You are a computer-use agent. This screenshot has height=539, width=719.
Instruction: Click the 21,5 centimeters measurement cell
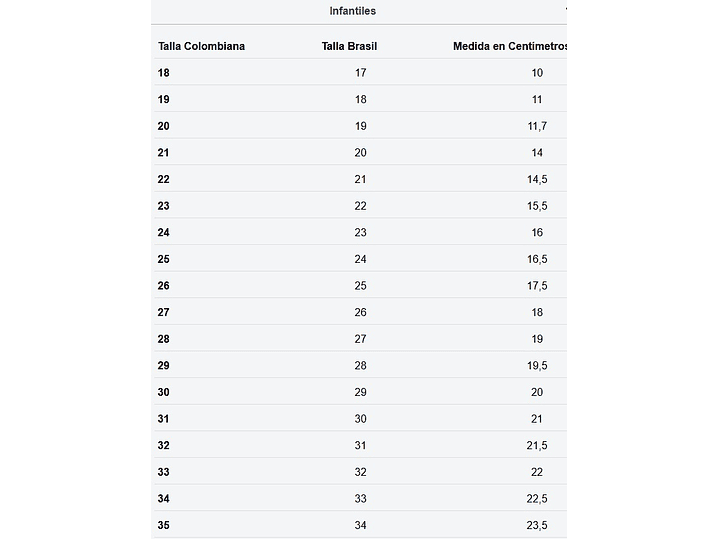click(538, 445)
